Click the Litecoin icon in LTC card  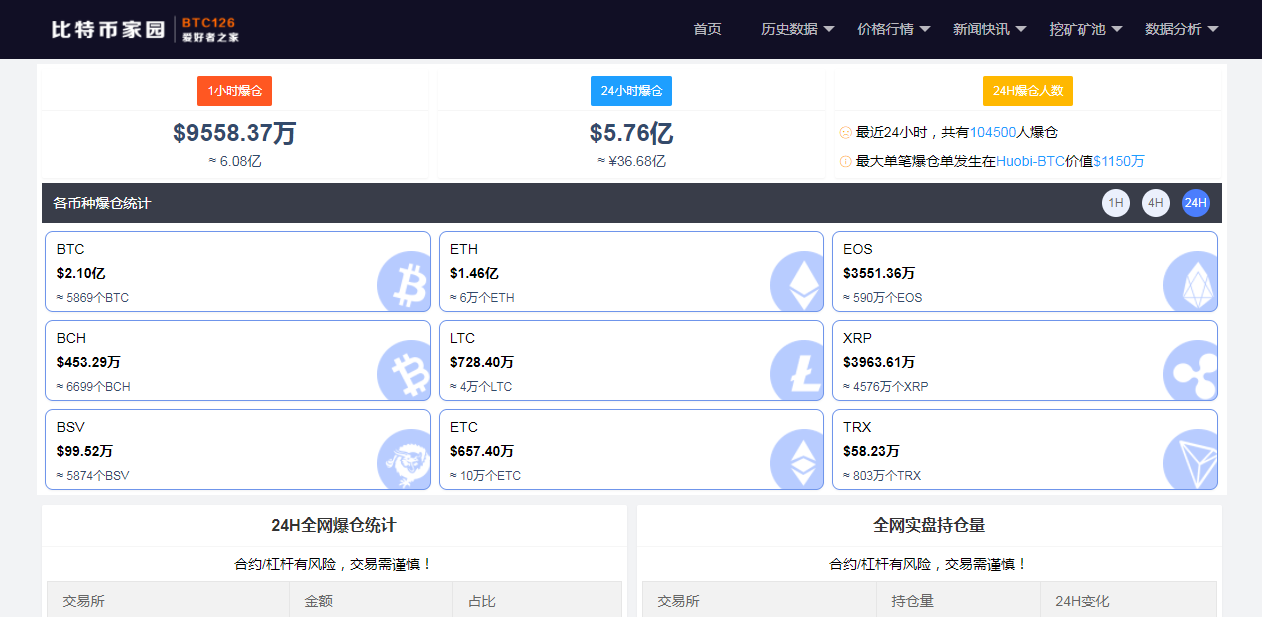pyautogui.click(x=798, y=370)
